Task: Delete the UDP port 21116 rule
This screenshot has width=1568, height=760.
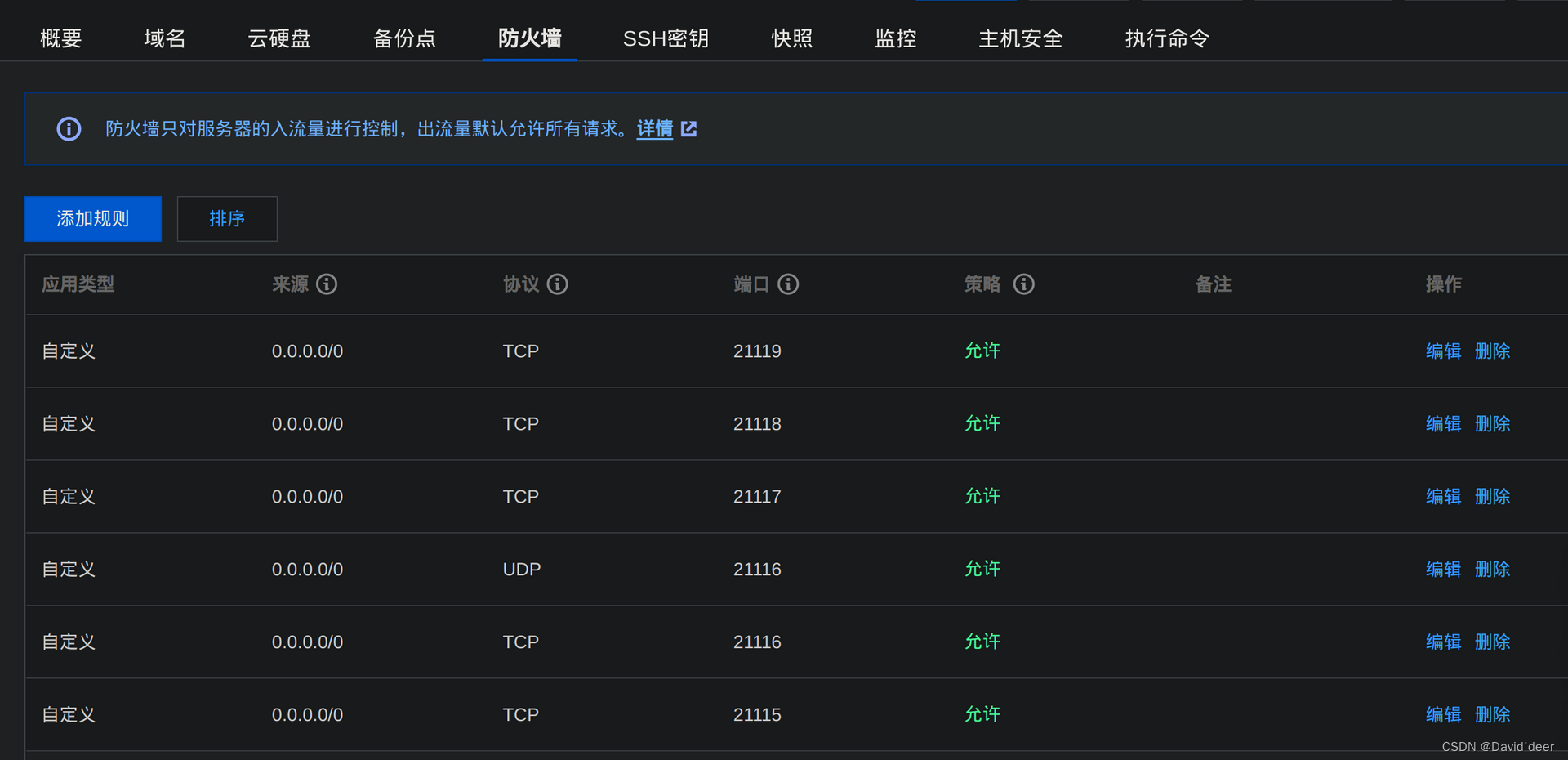Action: [x=1493, y=570]
